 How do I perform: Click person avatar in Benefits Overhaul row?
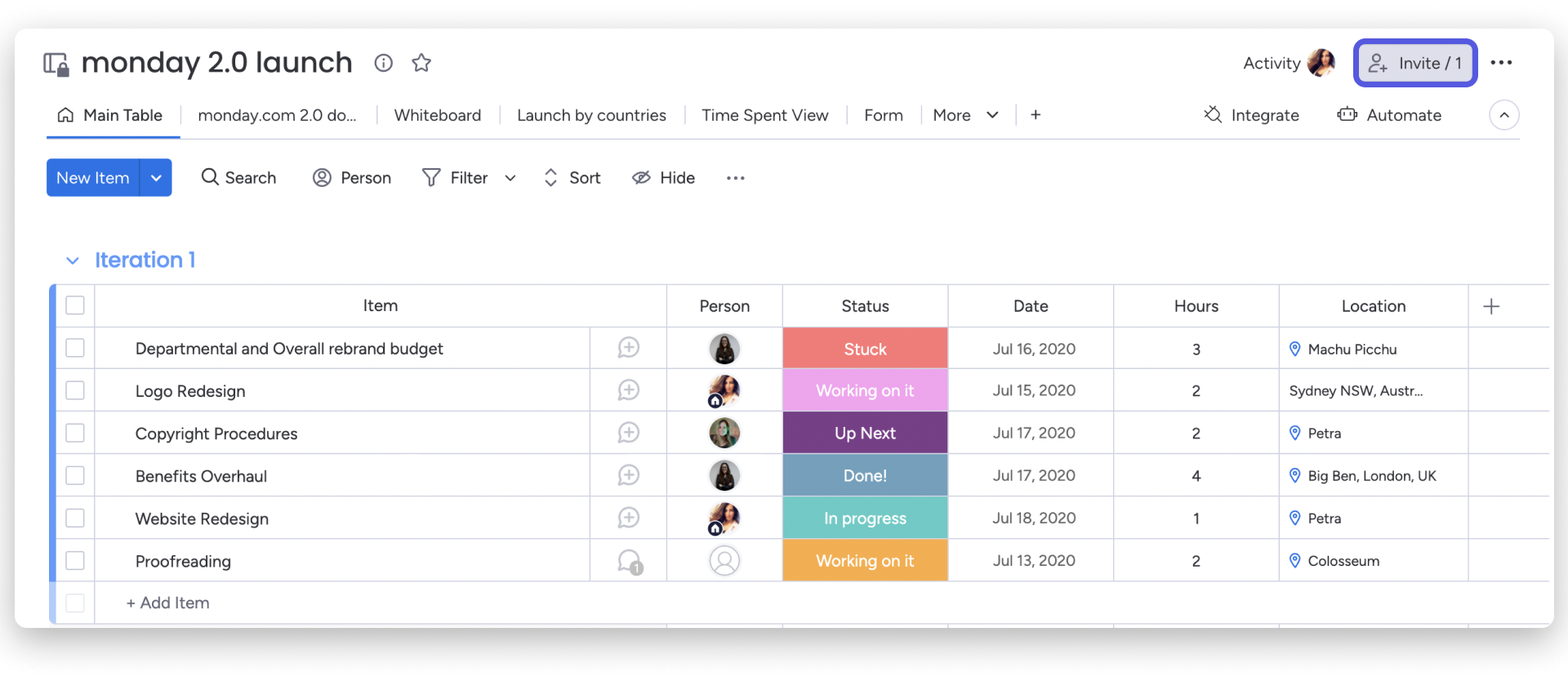724,475
